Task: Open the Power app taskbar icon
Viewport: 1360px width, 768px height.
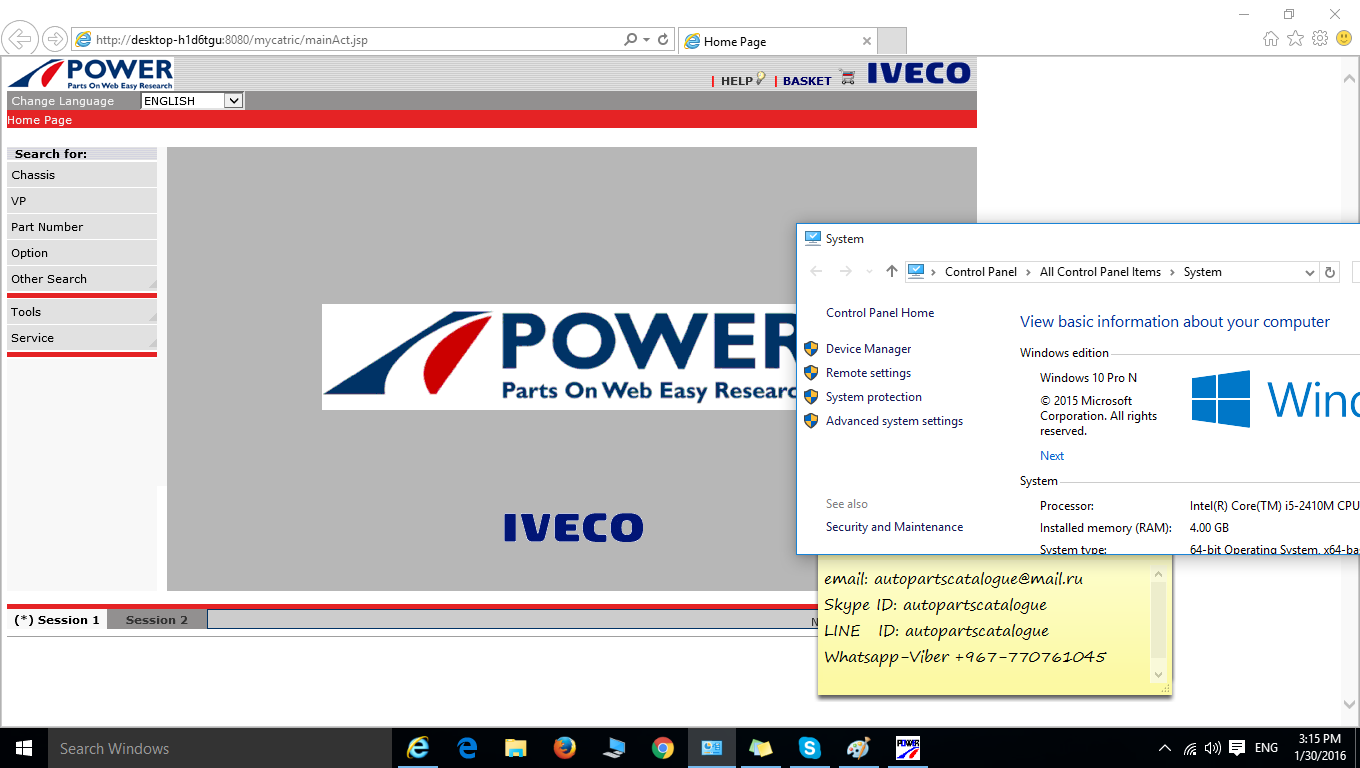Action: click(x=908, y=748)
